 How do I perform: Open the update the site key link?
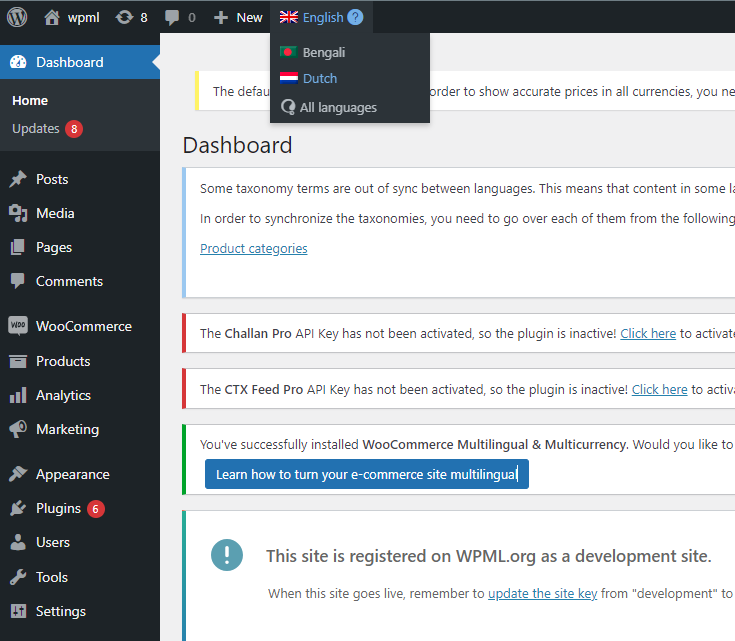542,593
